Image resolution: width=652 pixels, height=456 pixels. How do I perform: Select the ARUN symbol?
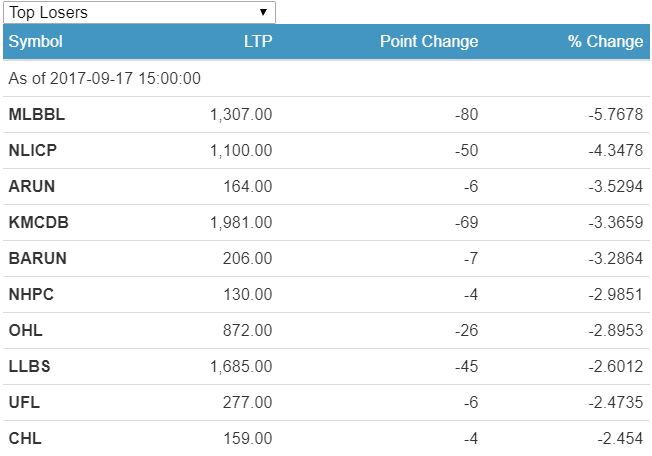(32, 186)
